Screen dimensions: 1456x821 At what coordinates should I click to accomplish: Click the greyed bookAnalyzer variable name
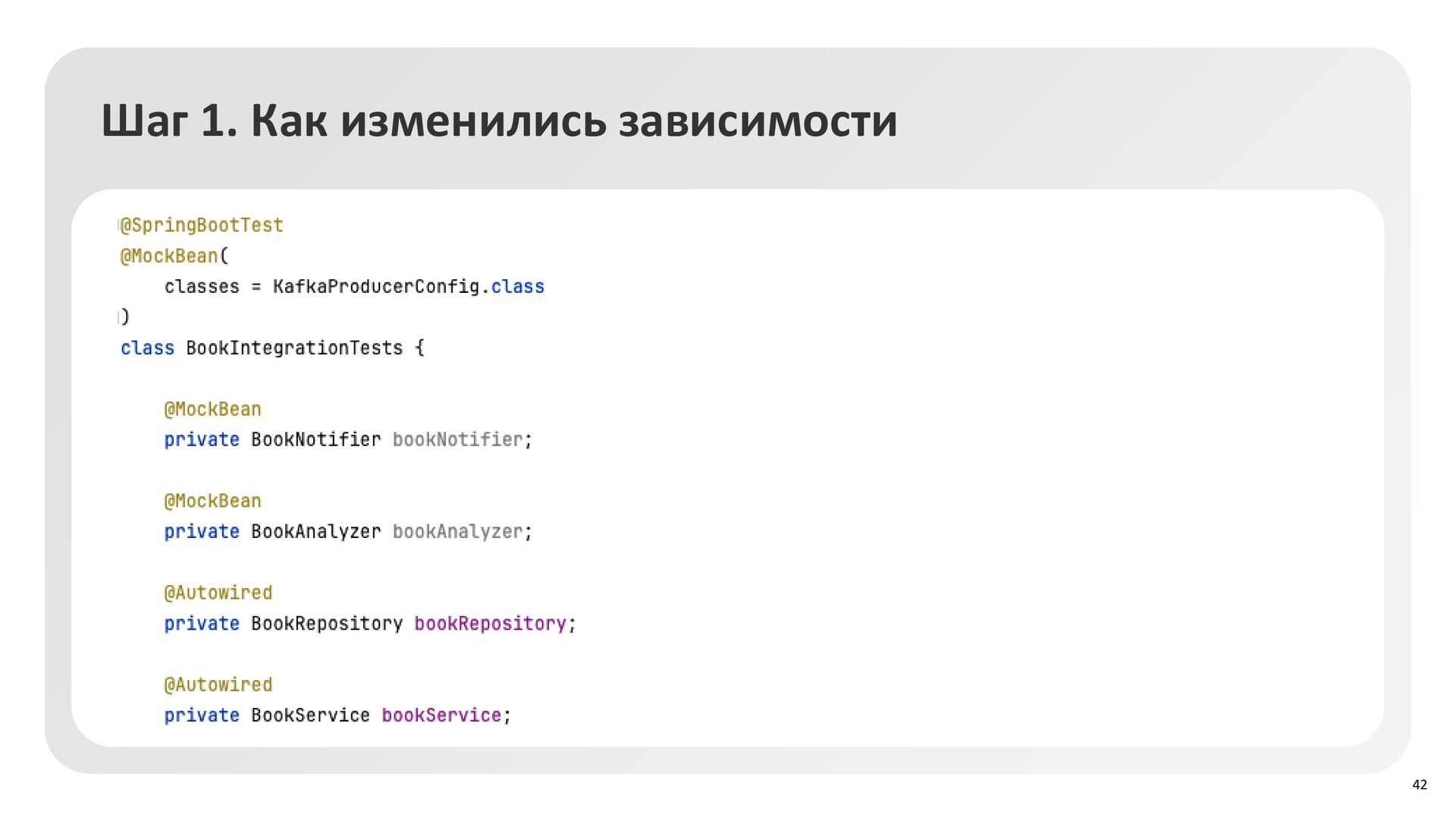[x=457, y=532]
